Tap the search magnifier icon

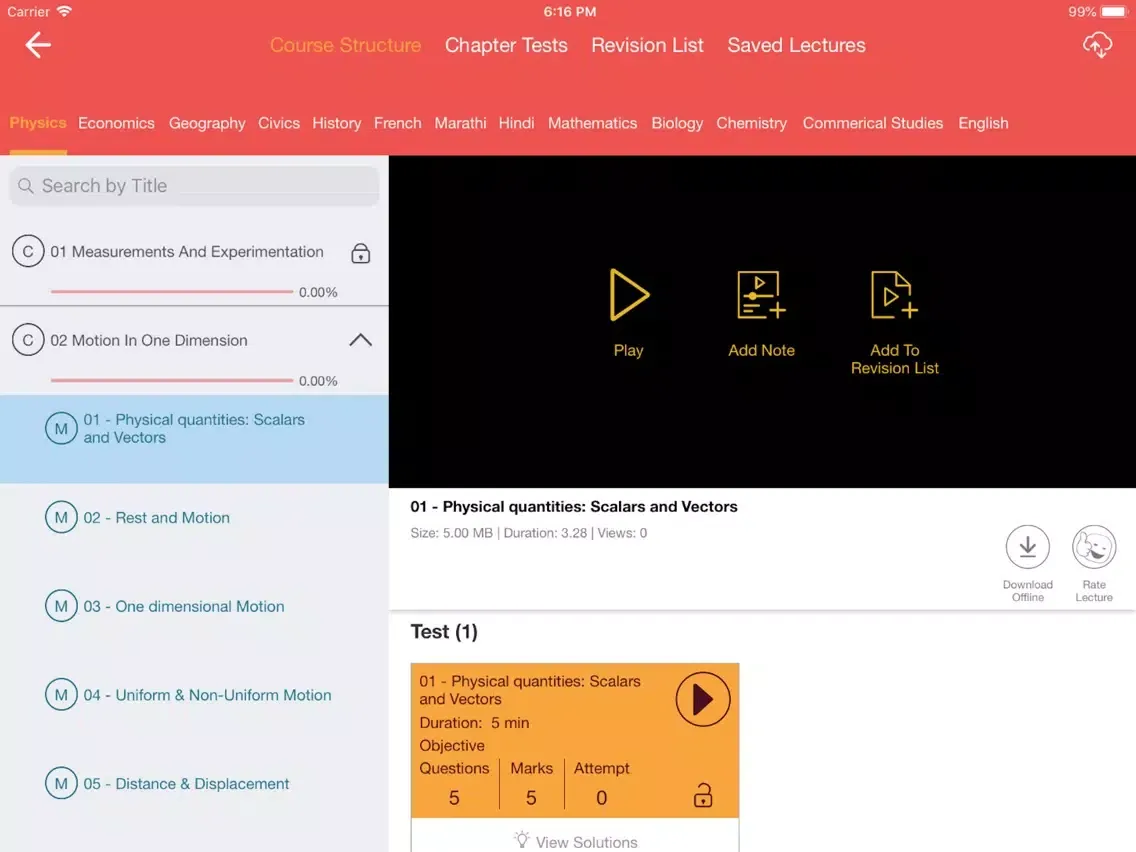pos(25,186)
